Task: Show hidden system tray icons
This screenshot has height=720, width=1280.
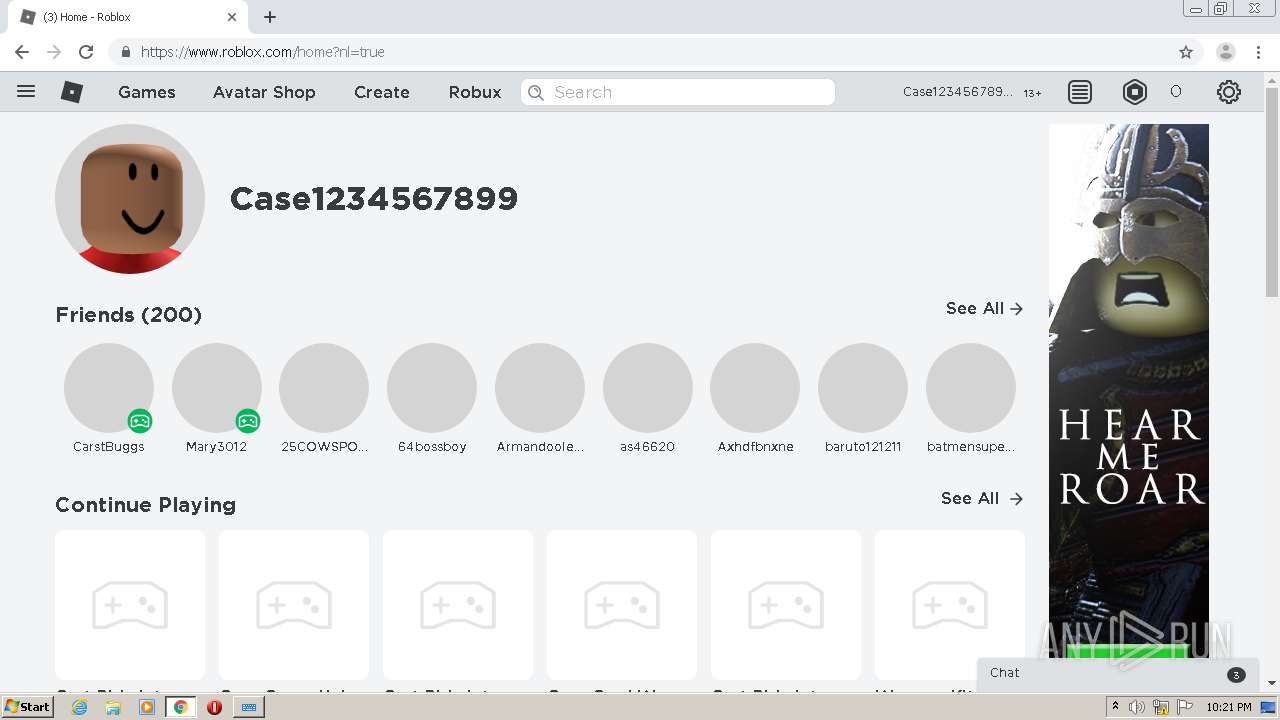Action: (x=1115, y=707)
